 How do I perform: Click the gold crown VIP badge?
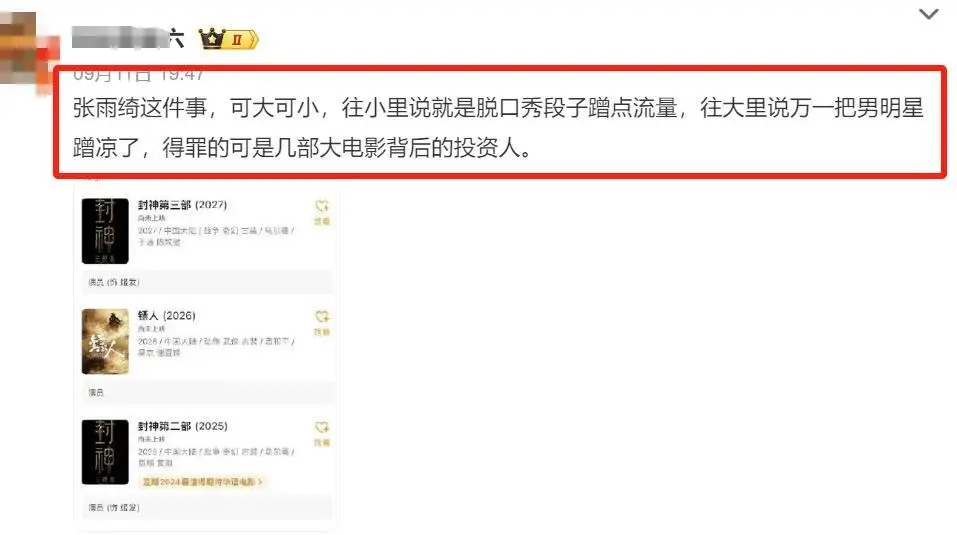tap(212, 39)
